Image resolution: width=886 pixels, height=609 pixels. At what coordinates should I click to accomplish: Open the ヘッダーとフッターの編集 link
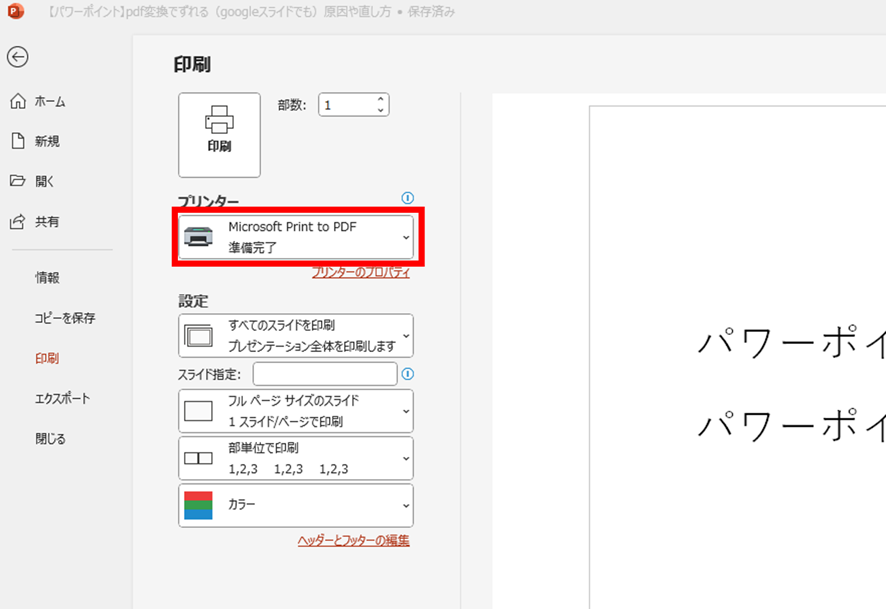pos(353,540)
